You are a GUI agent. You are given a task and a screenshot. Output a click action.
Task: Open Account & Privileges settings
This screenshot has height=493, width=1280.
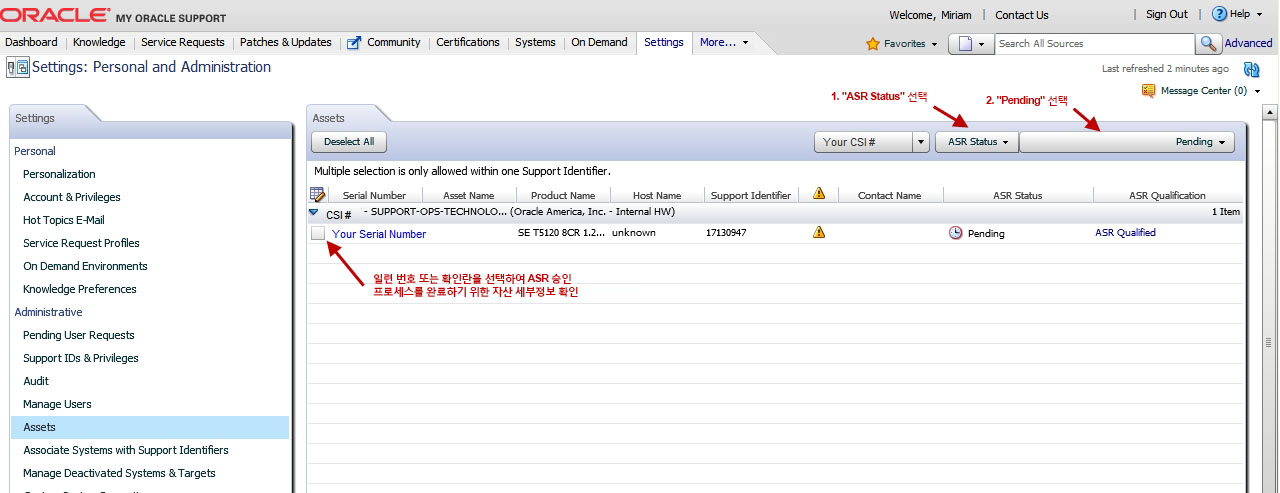pos(72,197)
